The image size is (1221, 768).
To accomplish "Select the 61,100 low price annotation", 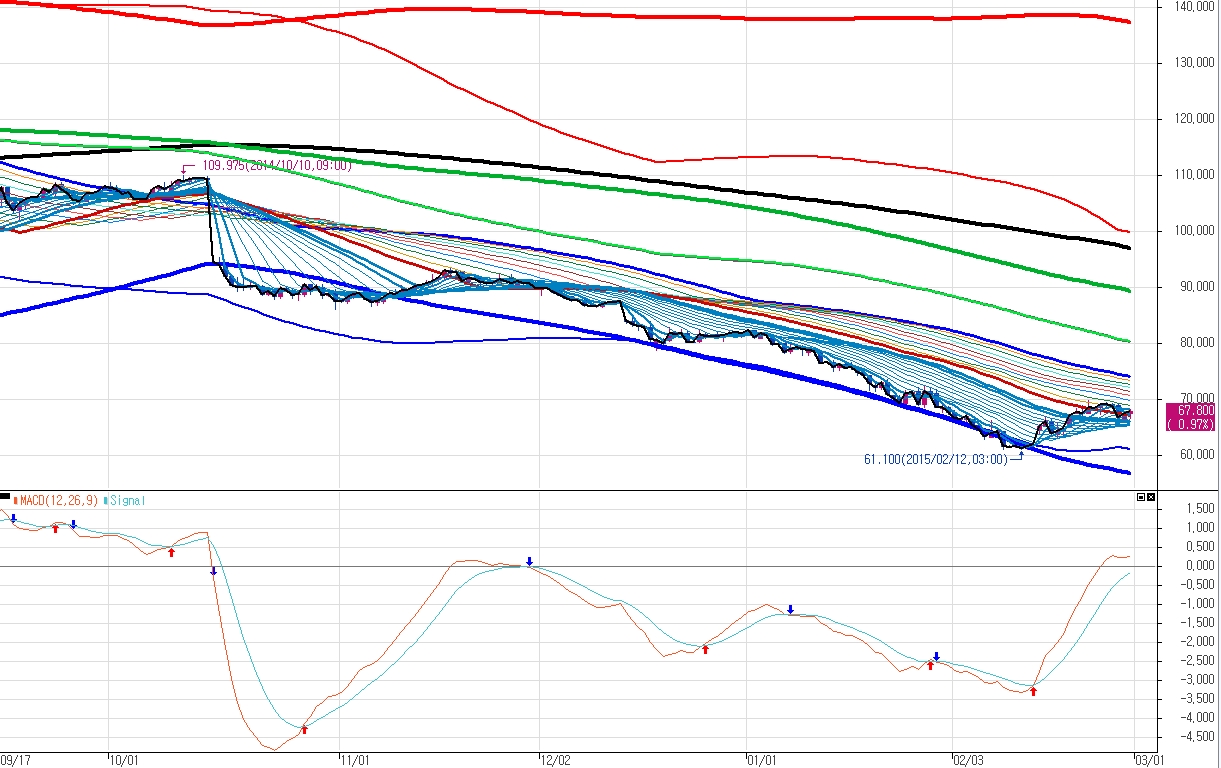I will (935, 460).
